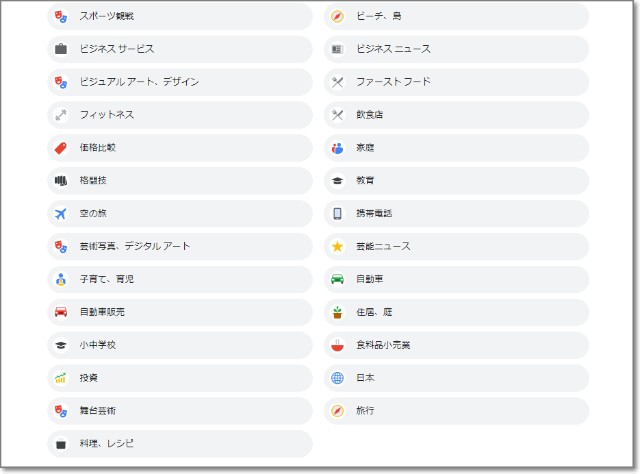
Task: Select the 食料品小売業 topic chip
Action: [x=456, y=345]
